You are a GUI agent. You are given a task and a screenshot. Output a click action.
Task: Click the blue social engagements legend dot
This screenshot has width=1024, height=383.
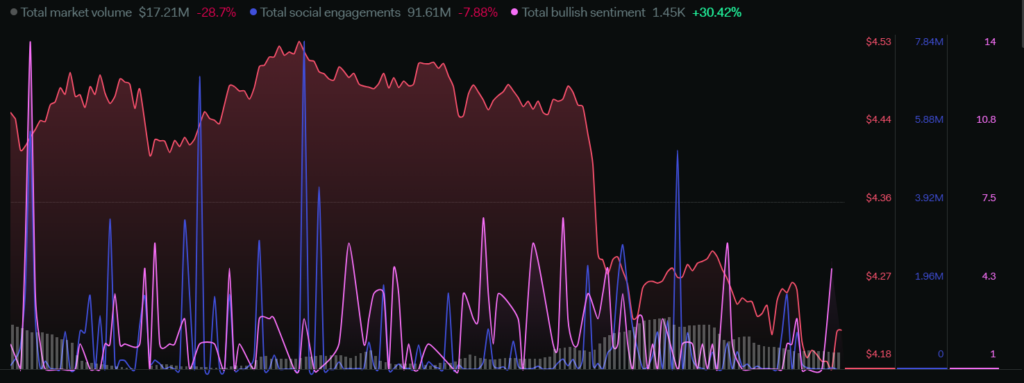coord(253,12)
